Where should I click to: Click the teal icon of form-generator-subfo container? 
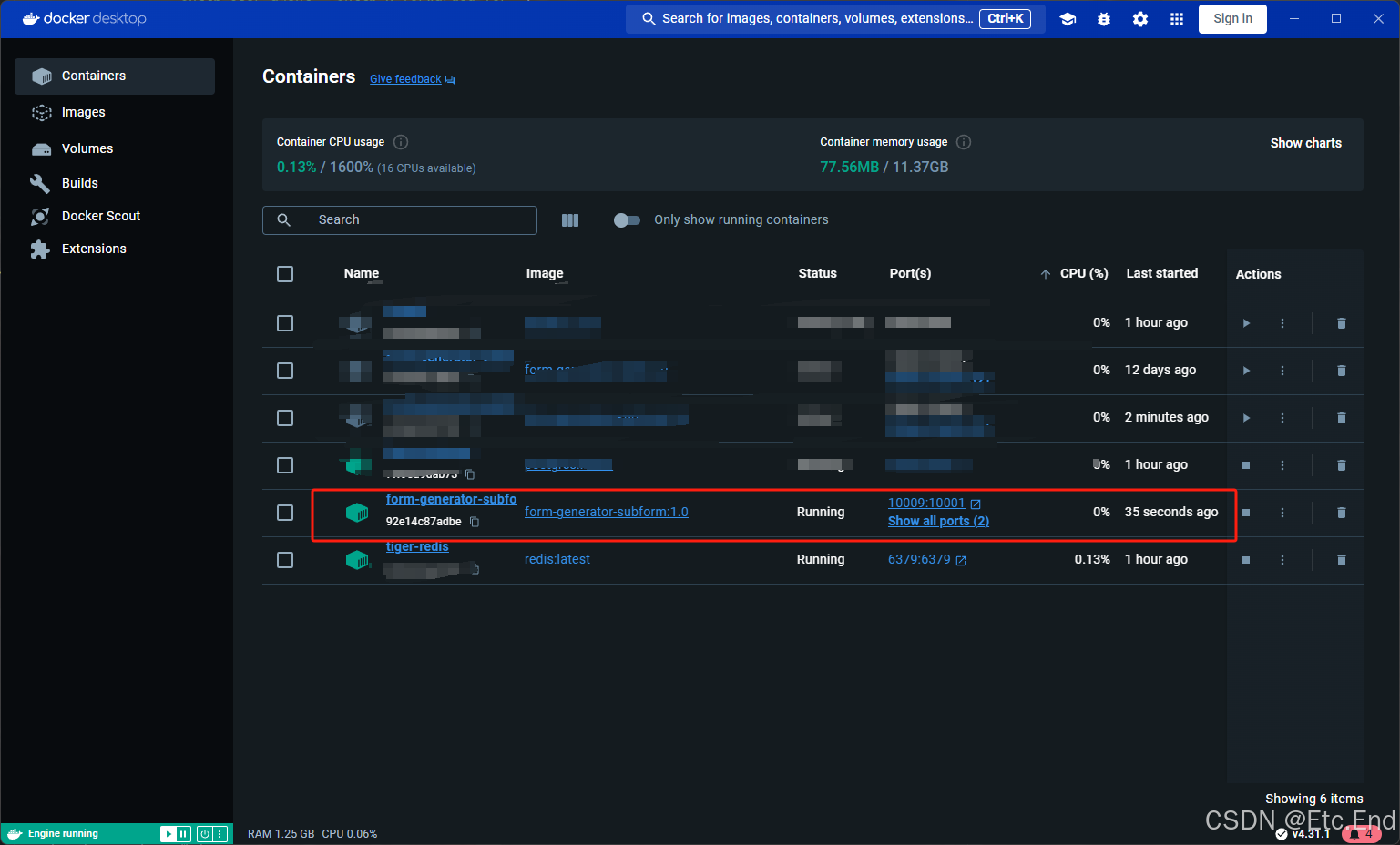357,513
